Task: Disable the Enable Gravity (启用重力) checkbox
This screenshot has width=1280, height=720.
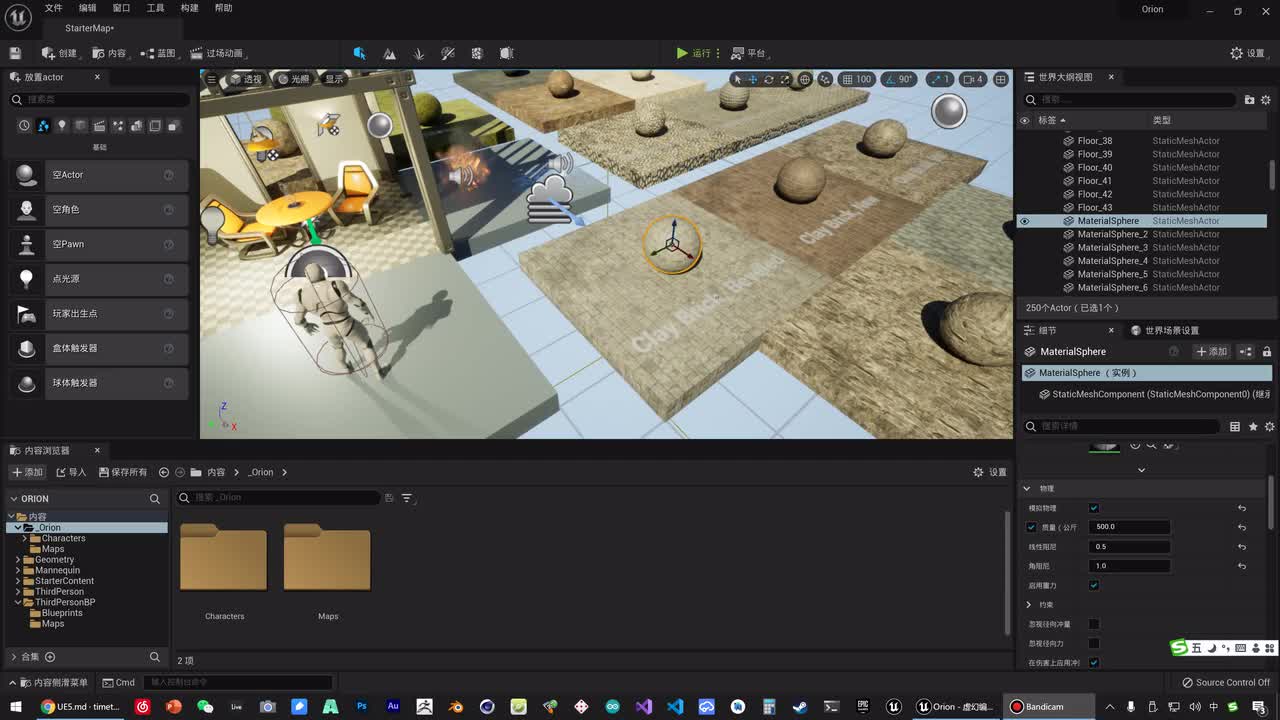Action: (x=1094, y=585)
